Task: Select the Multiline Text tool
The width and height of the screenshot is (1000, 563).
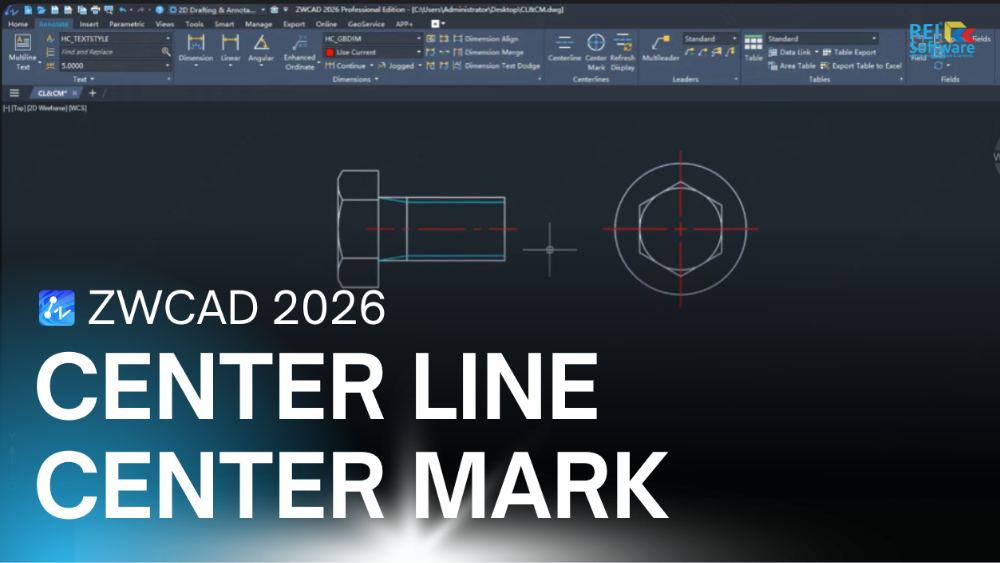Action: pyautogui.click(x=22, y=52)
